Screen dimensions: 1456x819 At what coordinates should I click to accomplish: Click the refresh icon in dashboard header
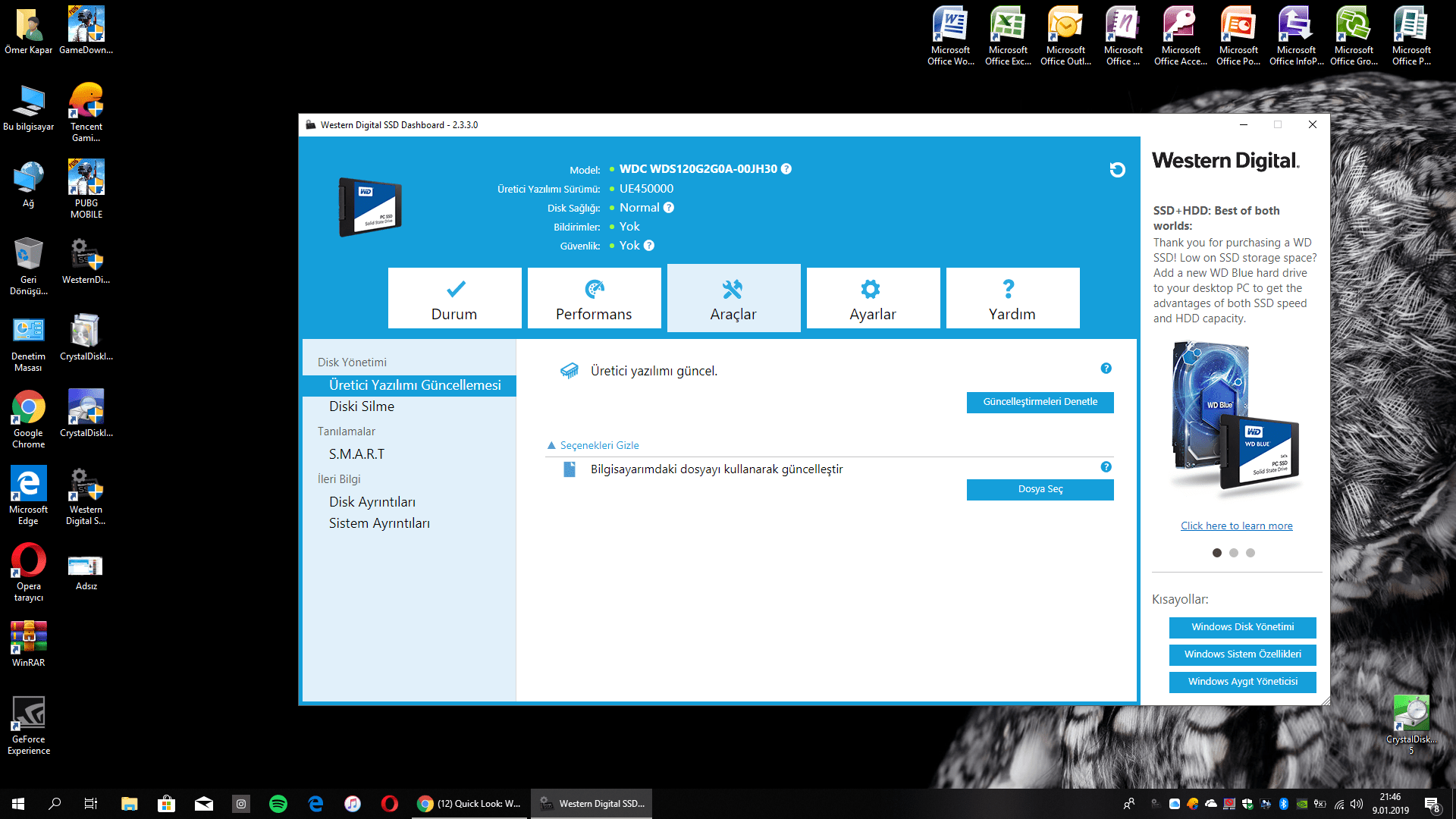click(1117, 170)
